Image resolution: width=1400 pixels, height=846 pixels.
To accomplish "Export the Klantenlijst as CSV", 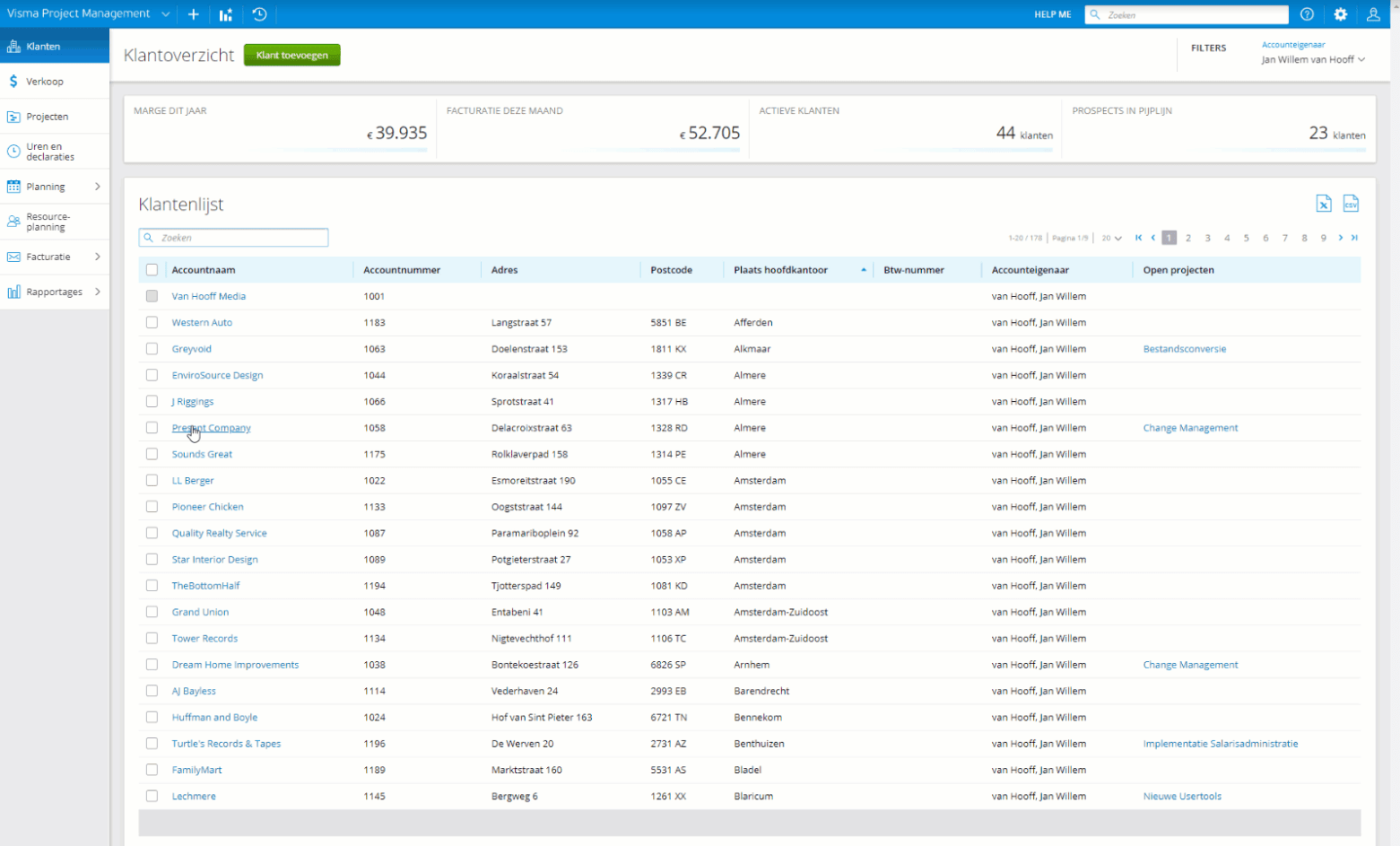I will pos(1352,204).
